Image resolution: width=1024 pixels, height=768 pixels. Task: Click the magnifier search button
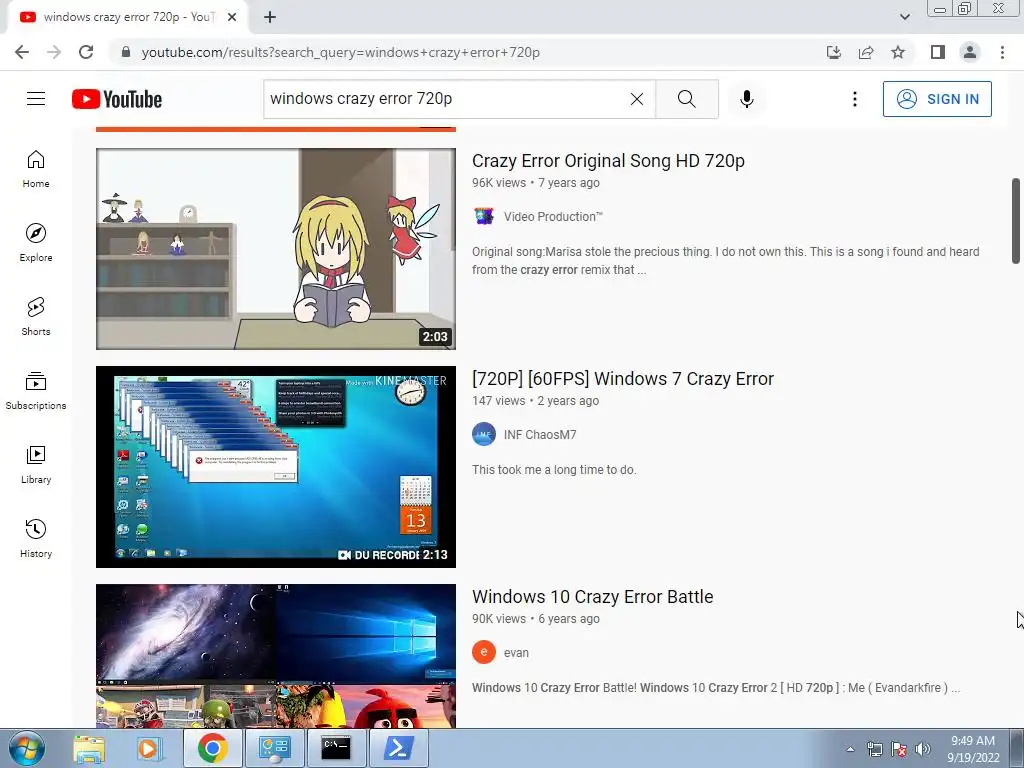click(x=686, y=99)
